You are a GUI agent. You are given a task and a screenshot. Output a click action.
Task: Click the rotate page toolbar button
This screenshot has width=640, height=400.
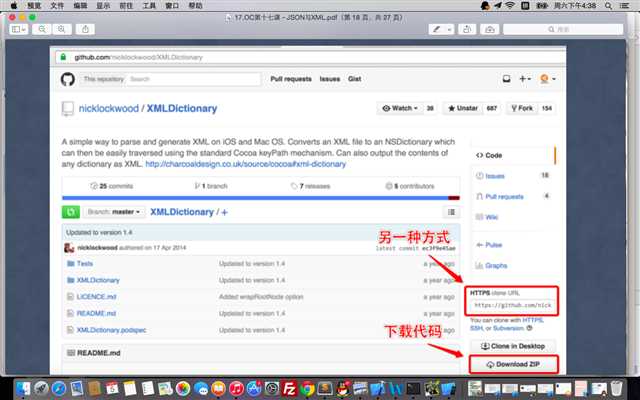tap(467, 29)
